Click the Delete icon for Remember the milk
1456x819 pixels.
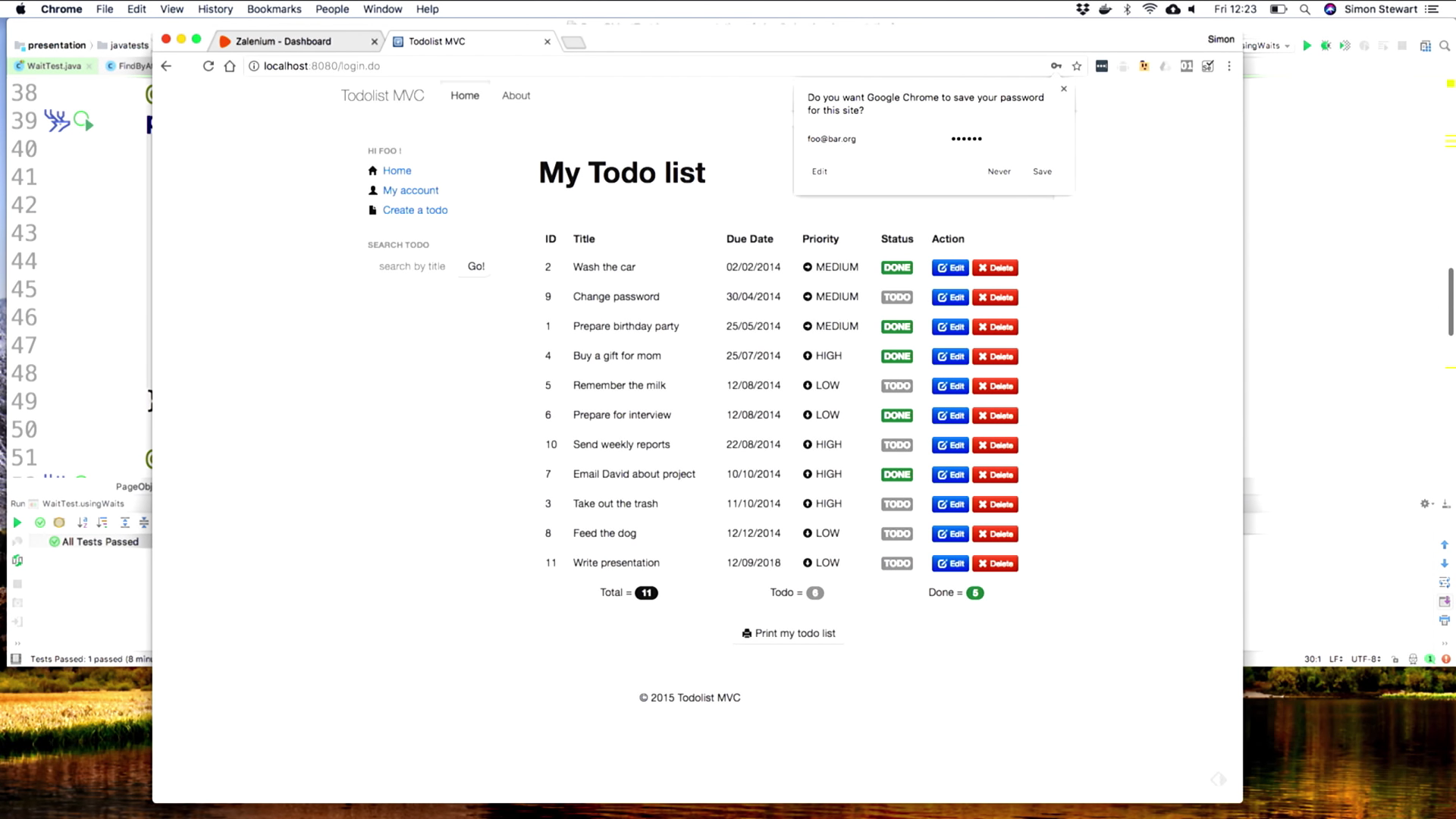point(994,386)
